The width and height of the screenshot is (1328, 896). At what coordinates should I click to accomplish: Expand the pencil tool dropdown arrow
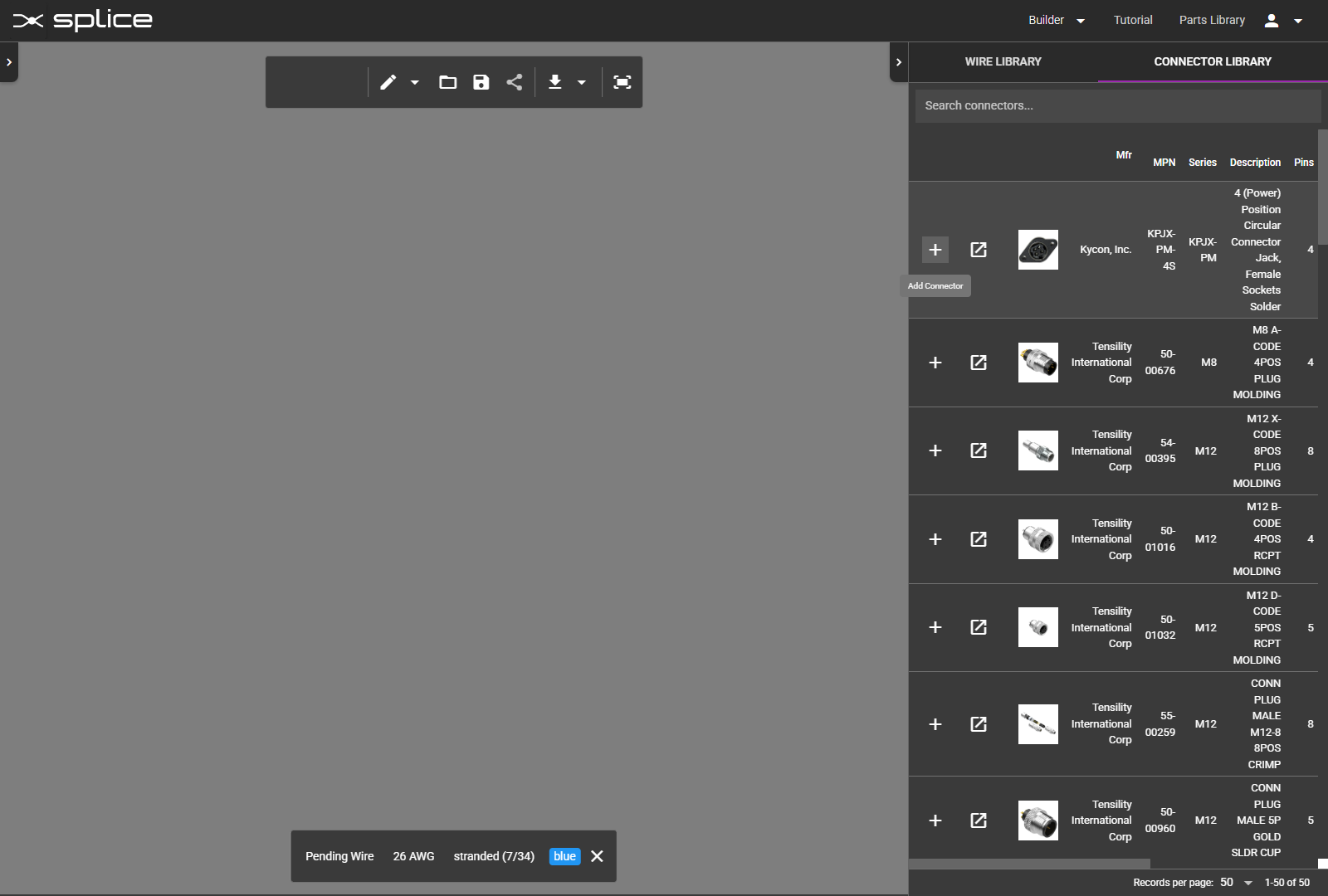tap(415, 82)
